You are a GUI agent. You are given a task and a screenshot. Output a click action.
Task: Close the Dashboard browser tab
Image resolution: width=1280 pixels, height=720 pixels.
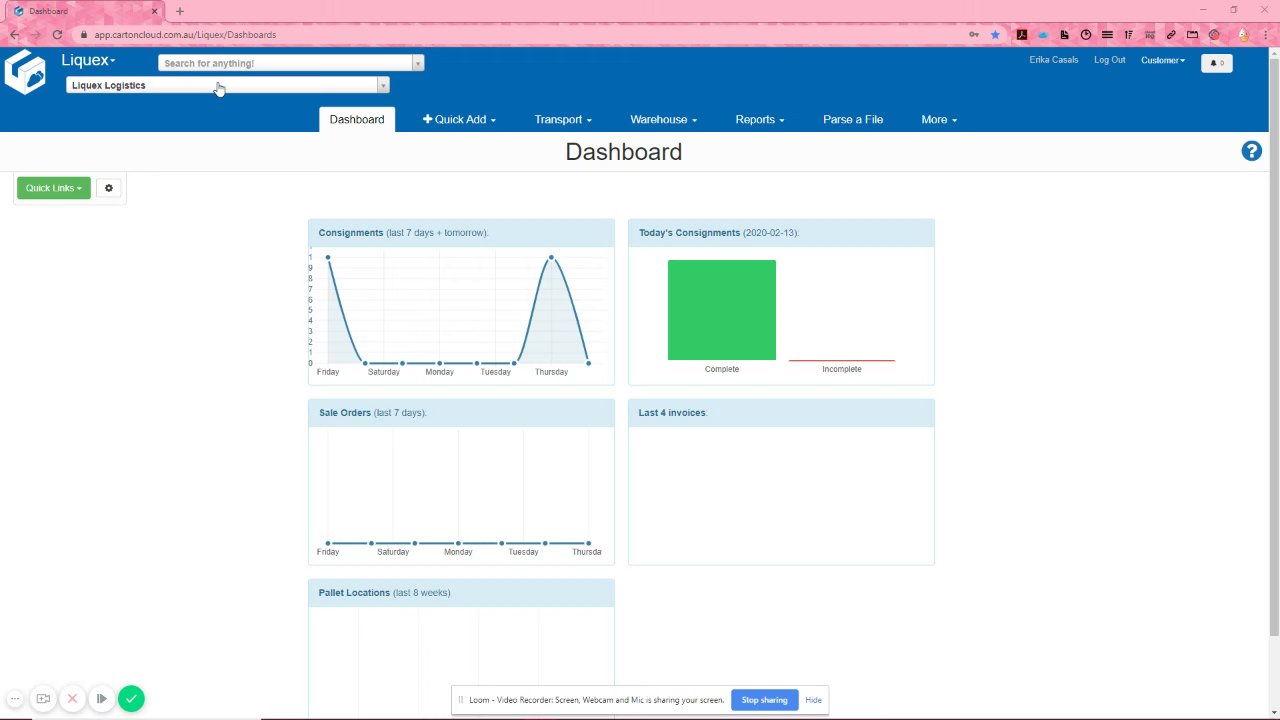[154, 11]
